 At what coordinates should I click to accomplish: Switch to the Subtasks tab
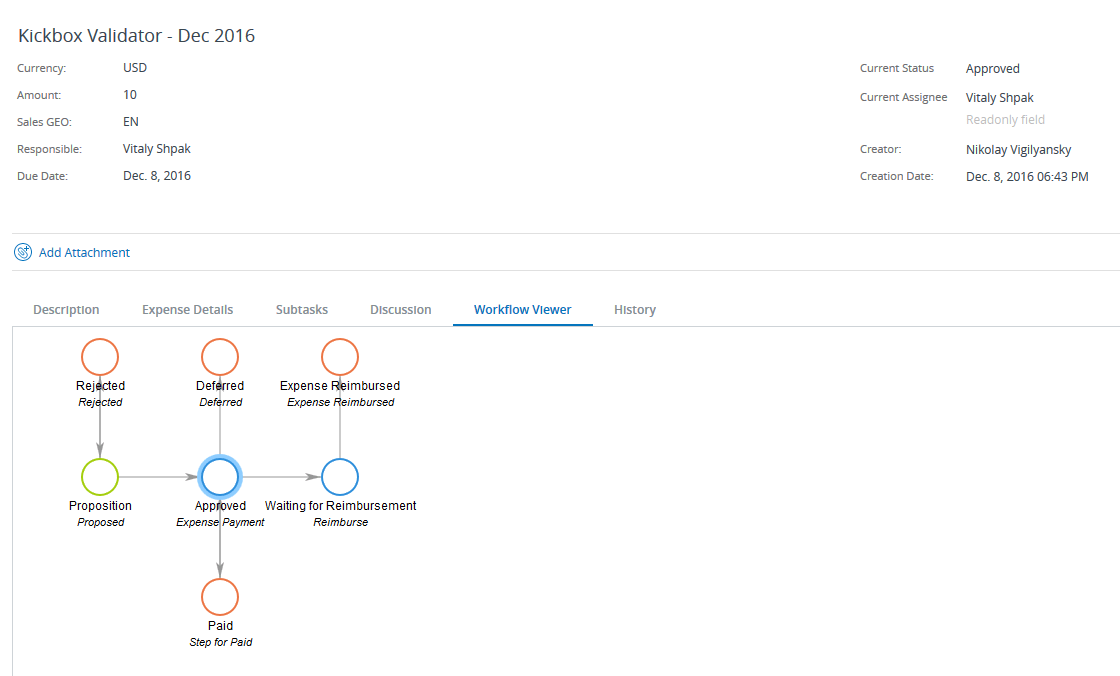(302, 309)
